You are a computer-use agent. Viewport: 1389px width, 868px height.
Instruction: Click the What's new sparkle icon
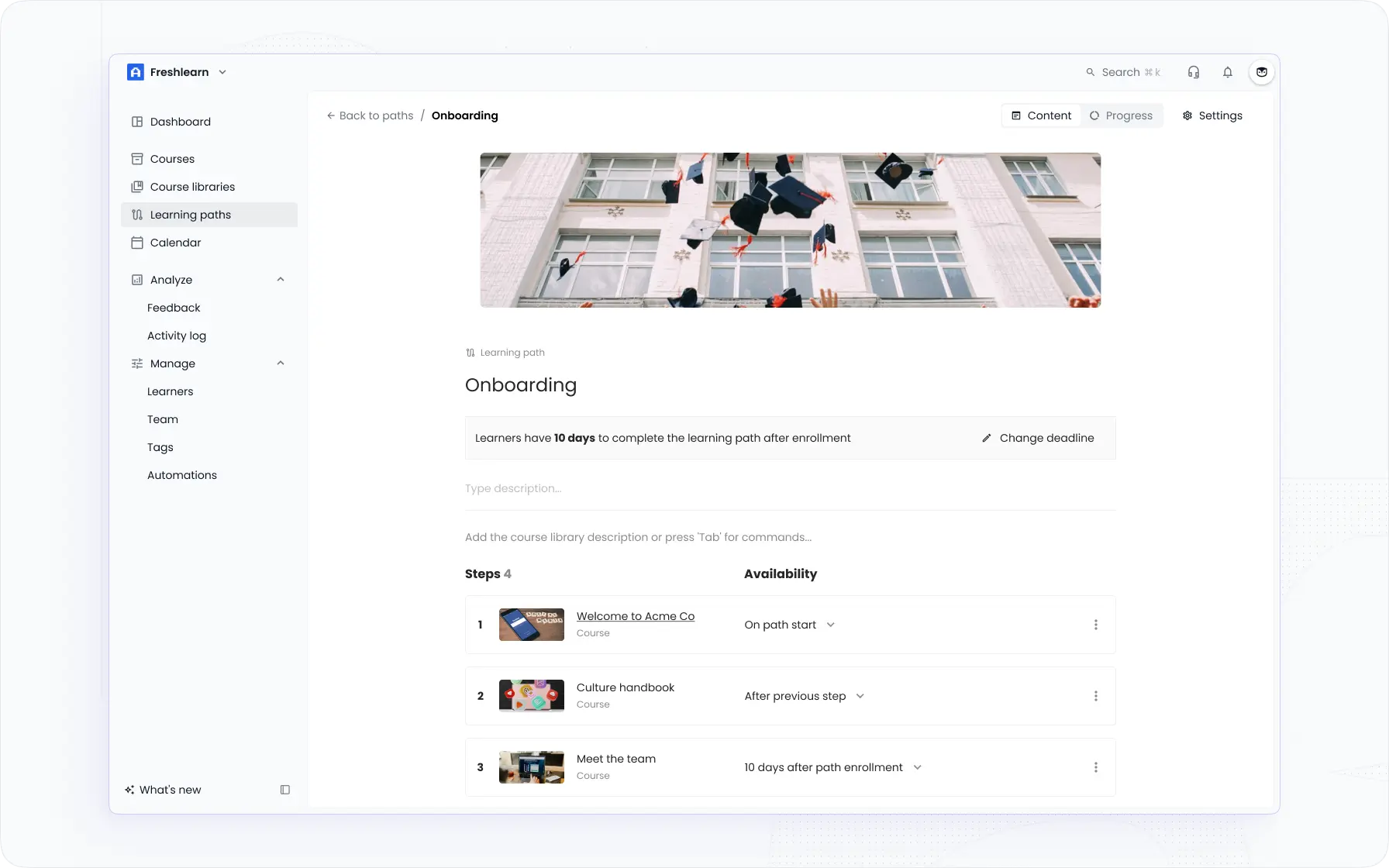129,789
